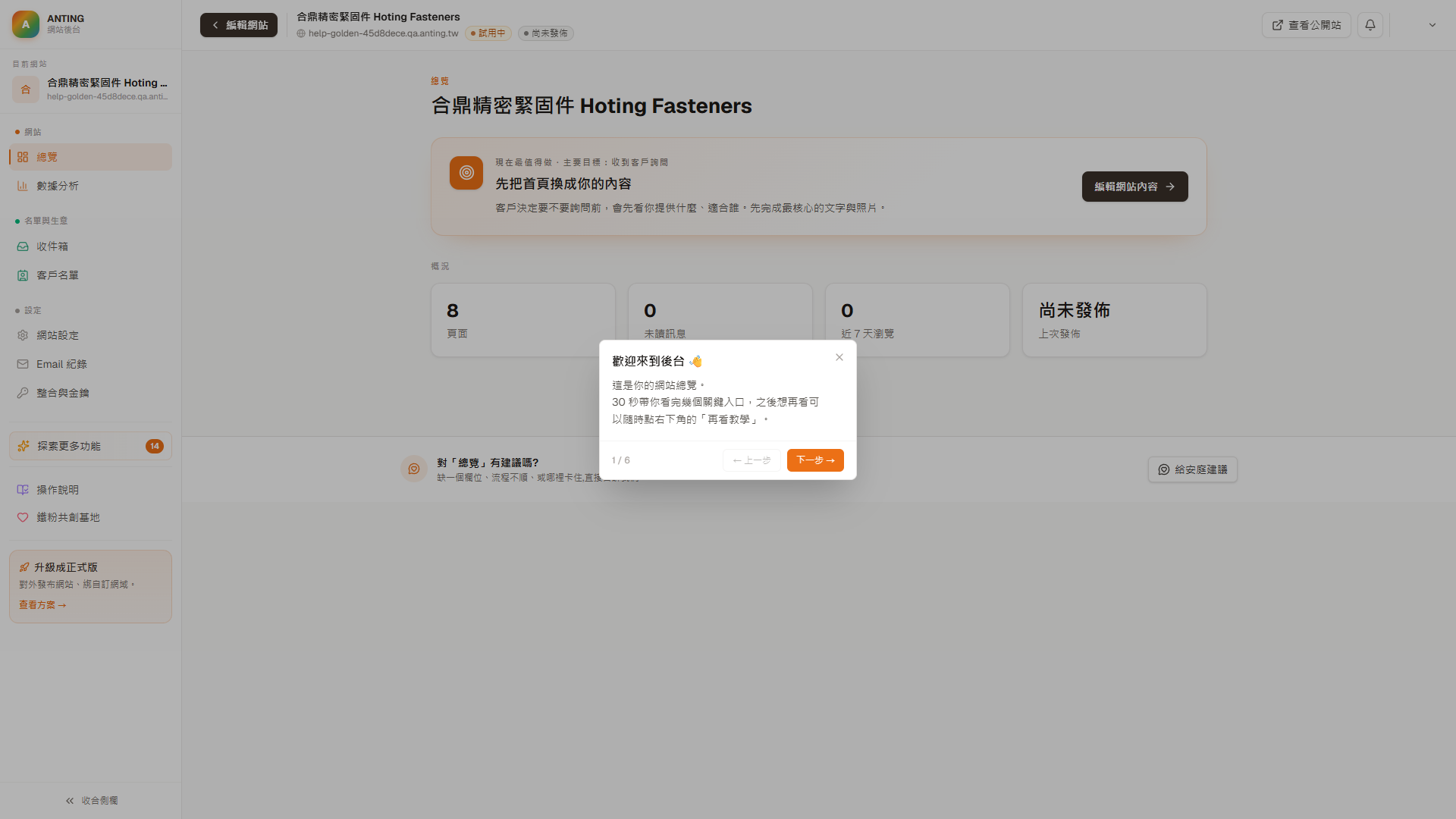
Task: Click the help-golden site URL text
Action: [x=383, y=33]
